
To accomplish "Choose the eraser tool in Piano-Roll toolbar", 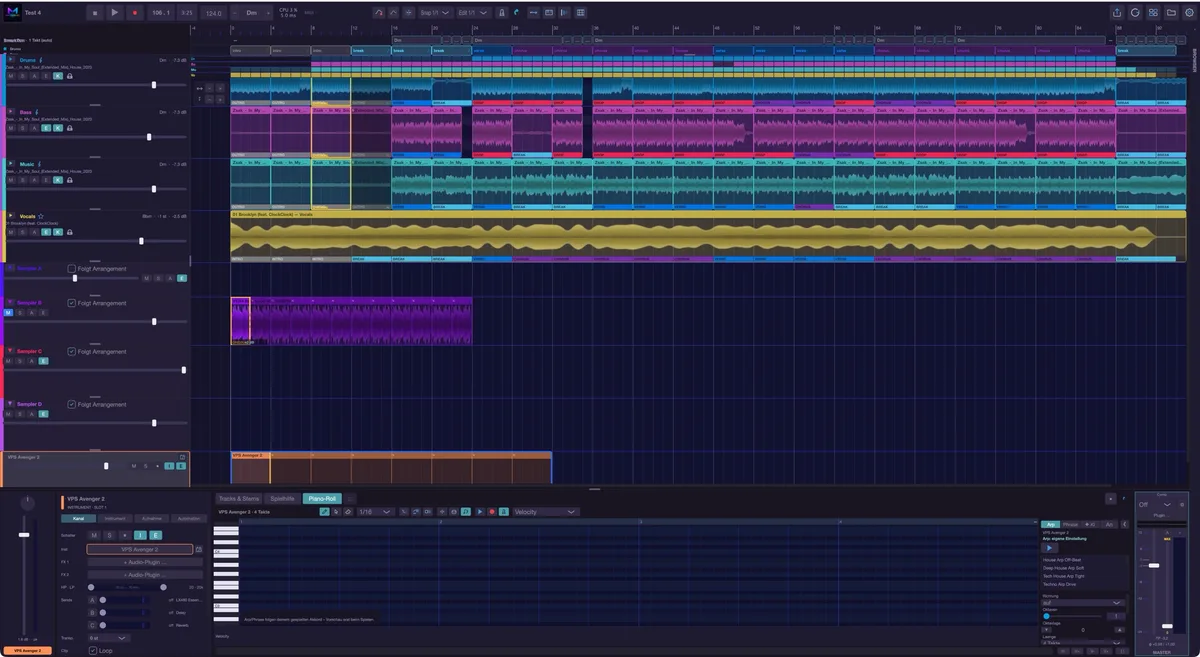I will pos(347,512).
